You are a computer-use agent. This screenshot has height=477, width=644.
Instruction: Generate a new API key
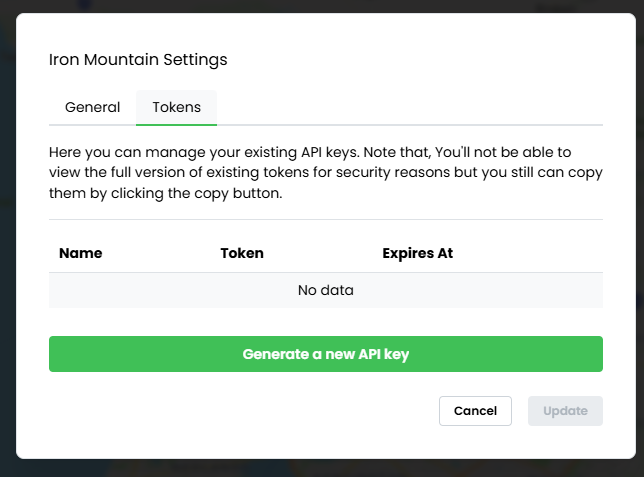325,354
